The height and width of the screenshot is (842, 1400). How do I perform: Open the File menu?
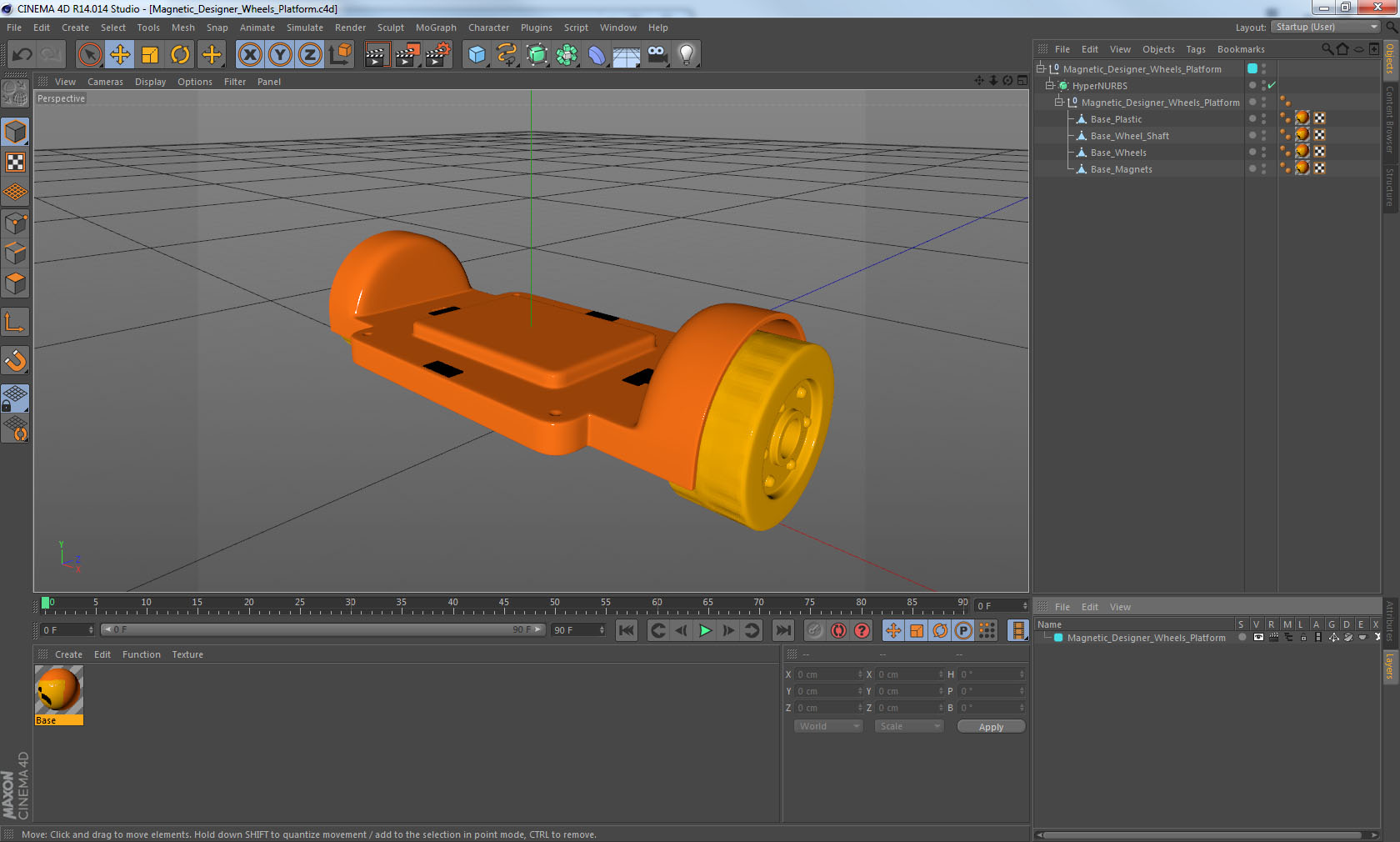point(14,28)
